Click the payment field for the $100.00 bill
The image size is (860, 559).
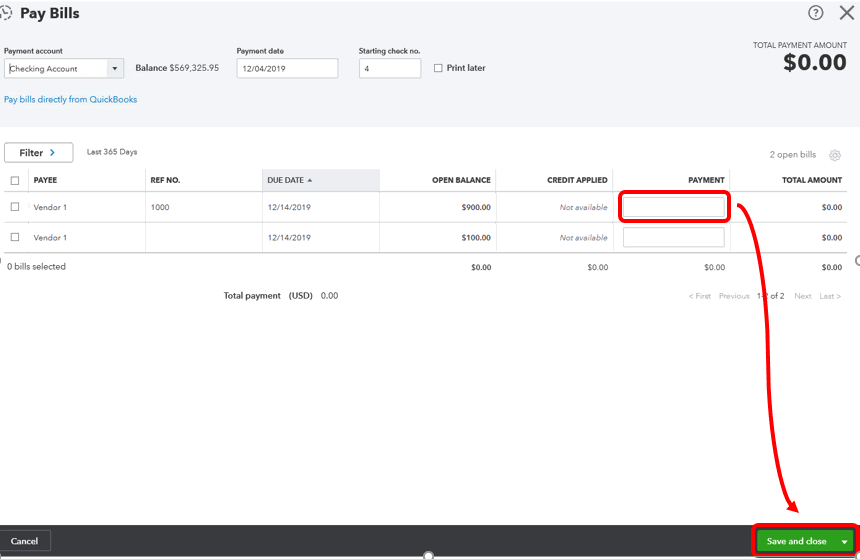click(674, 237)
